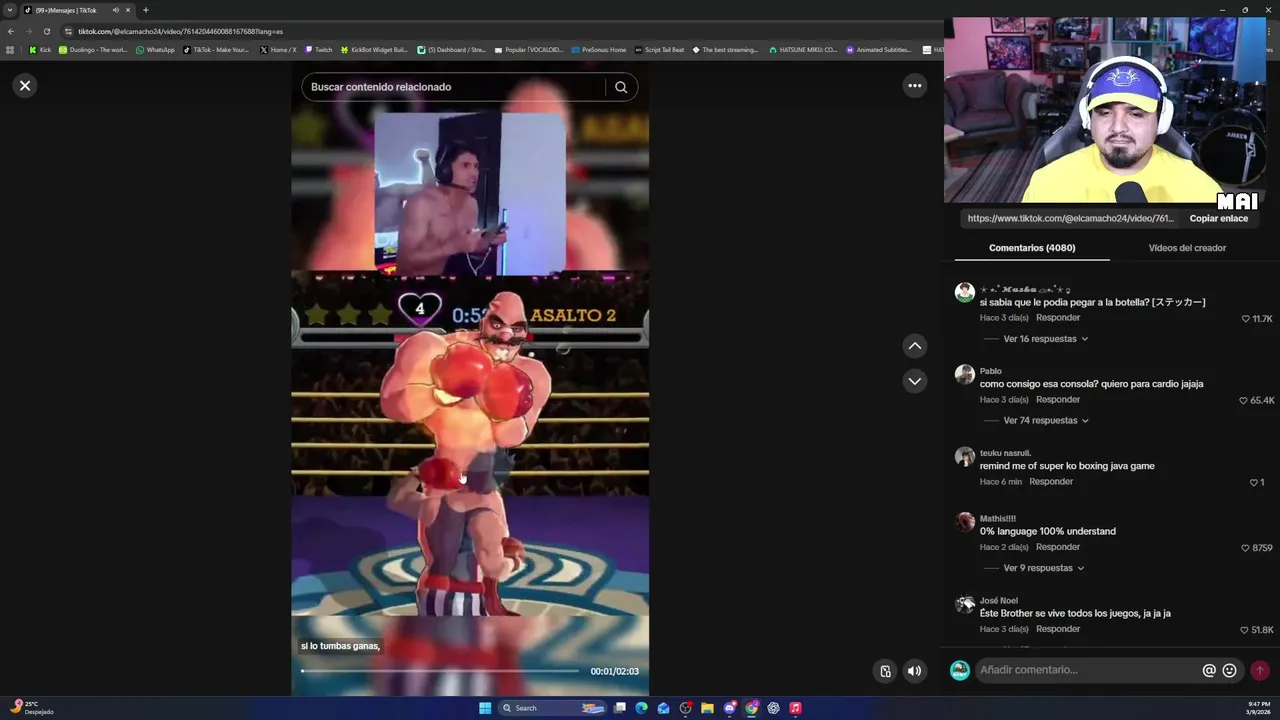Viewport: 1280px width, 720px height.
Task: Close the TikTok video viewer with X
Action: tap(25, 86)
